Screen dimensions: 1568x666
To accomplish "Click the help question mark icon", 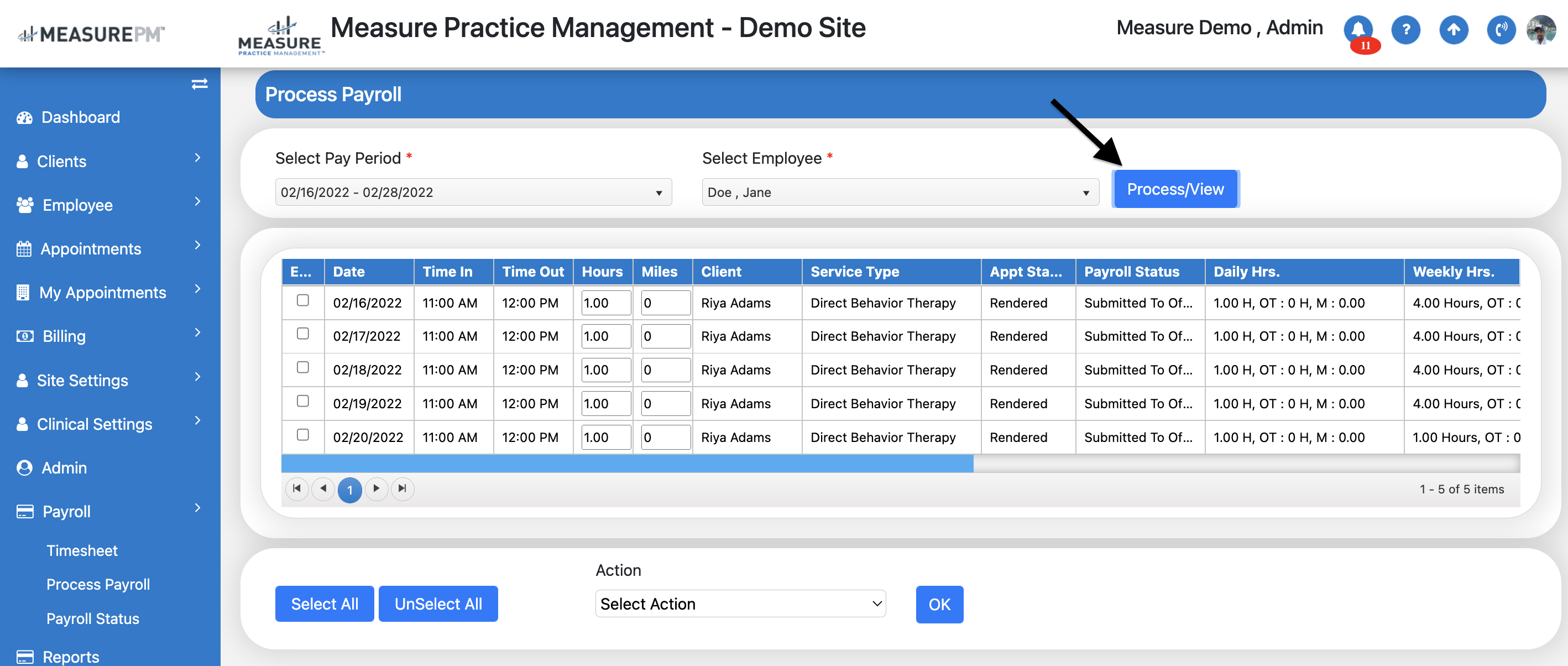I will pos(1405,29).
